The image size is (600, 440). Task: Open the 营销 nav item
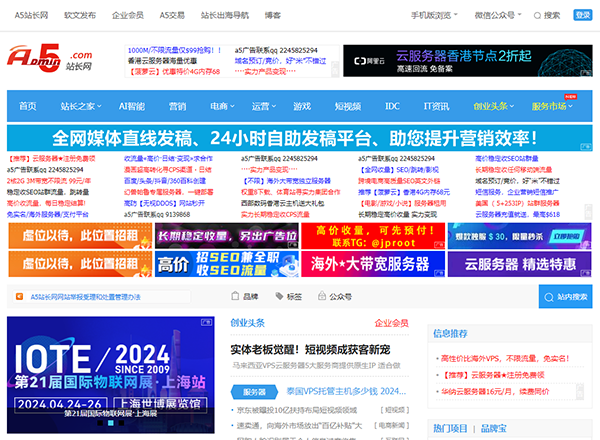(x=178, y=106)
